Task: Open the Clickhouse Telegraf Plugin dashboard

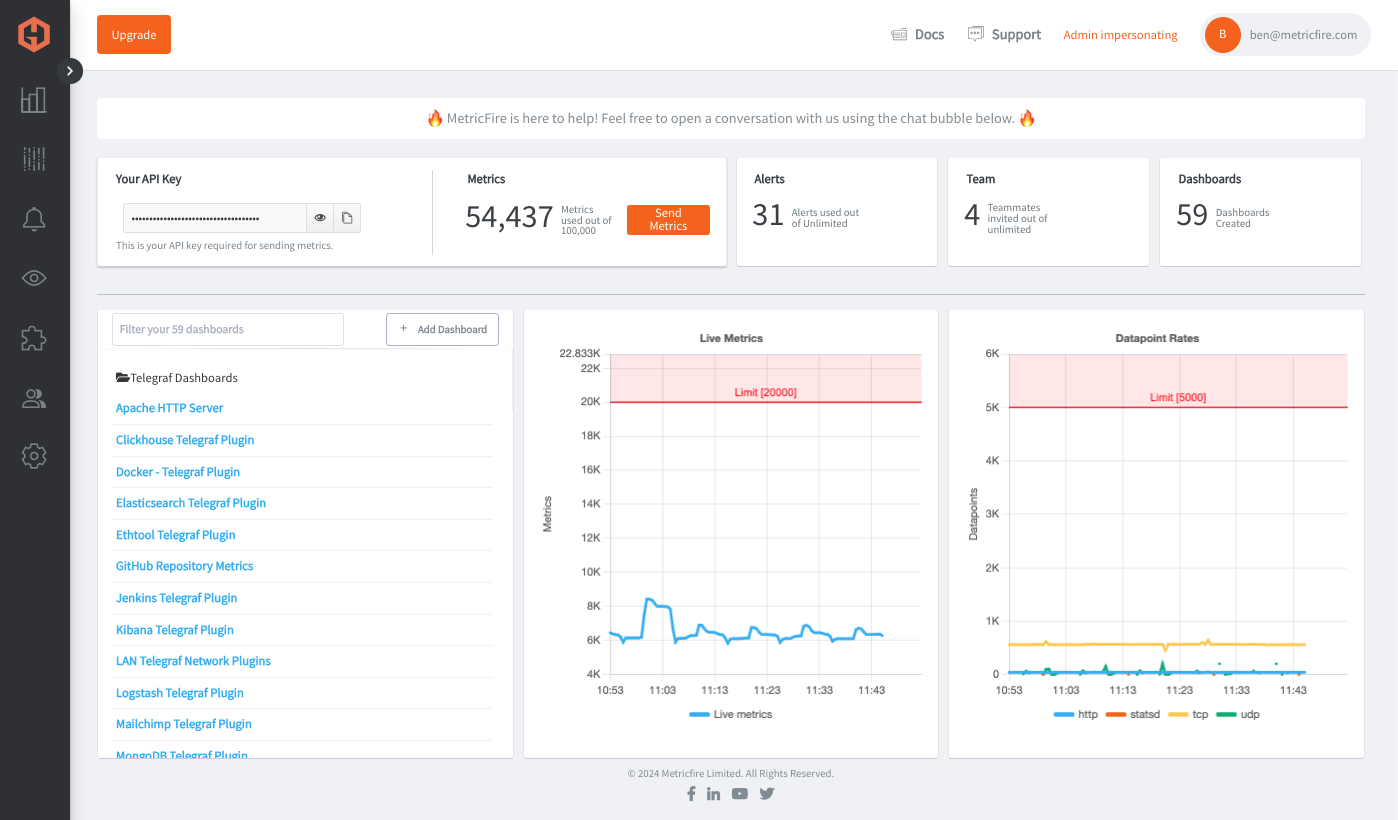Action: [x=185, y=440]
